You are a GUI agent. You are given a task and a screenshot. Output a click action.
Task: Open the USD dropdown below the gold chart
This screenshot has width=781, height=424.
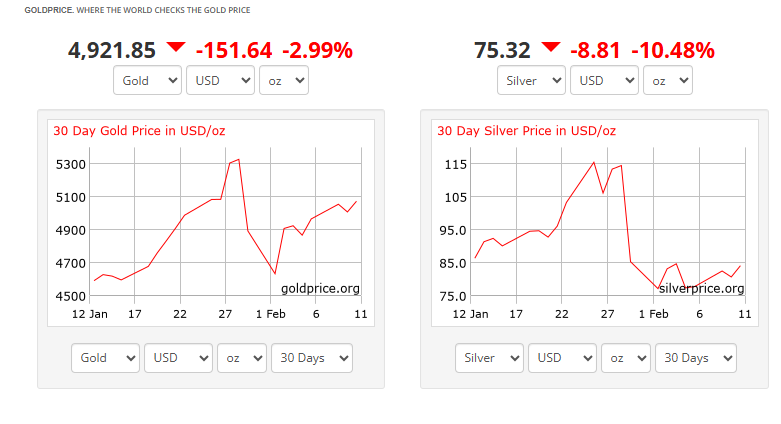pos(178,357)
